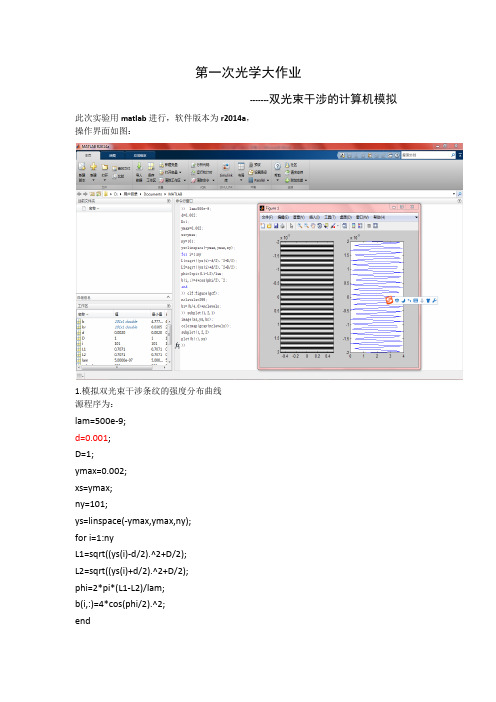The image size is (496, 702).
Task: Click the Help question mark icon
Action: 277,166
